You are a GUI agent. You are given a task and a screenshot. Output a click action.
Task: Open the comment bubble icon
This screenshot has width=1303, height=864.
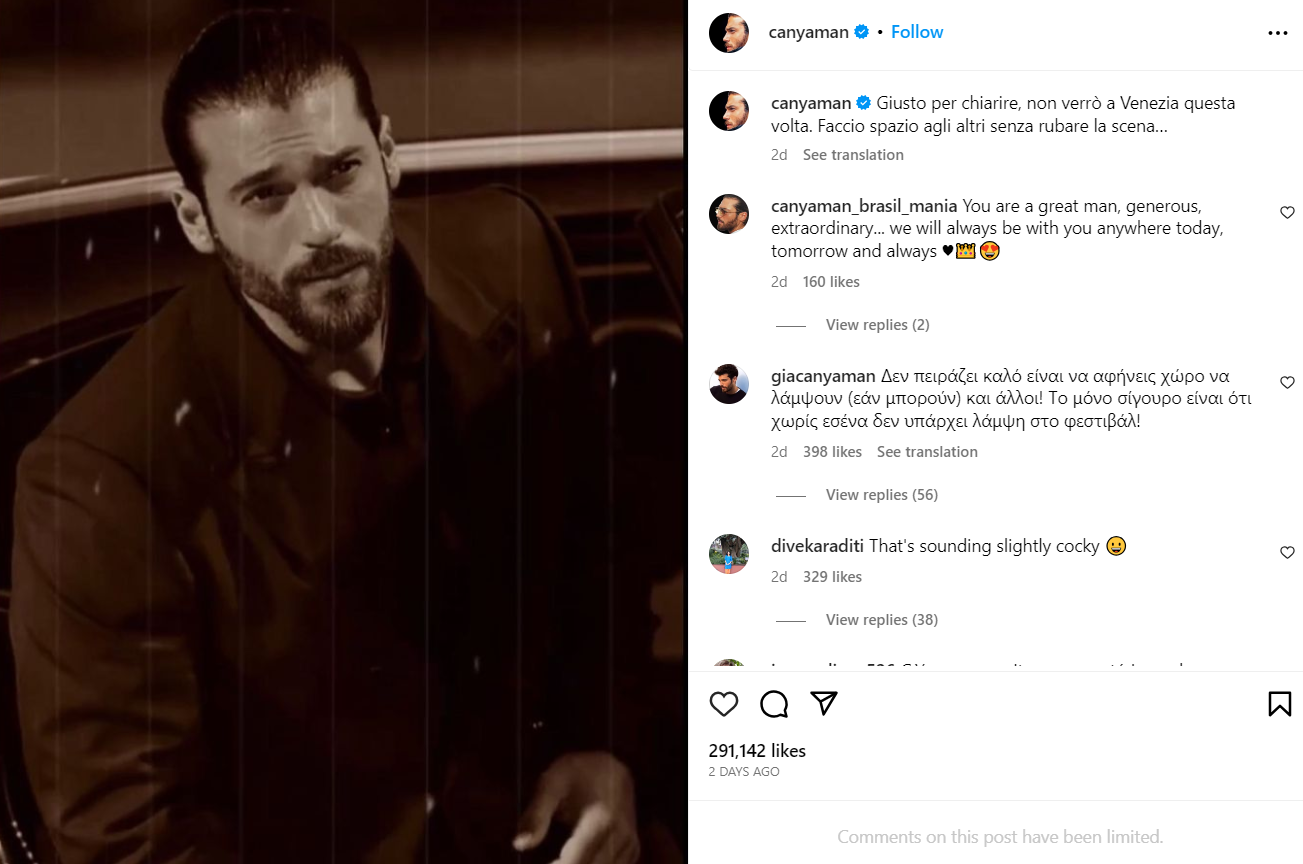tap(774, 704)
